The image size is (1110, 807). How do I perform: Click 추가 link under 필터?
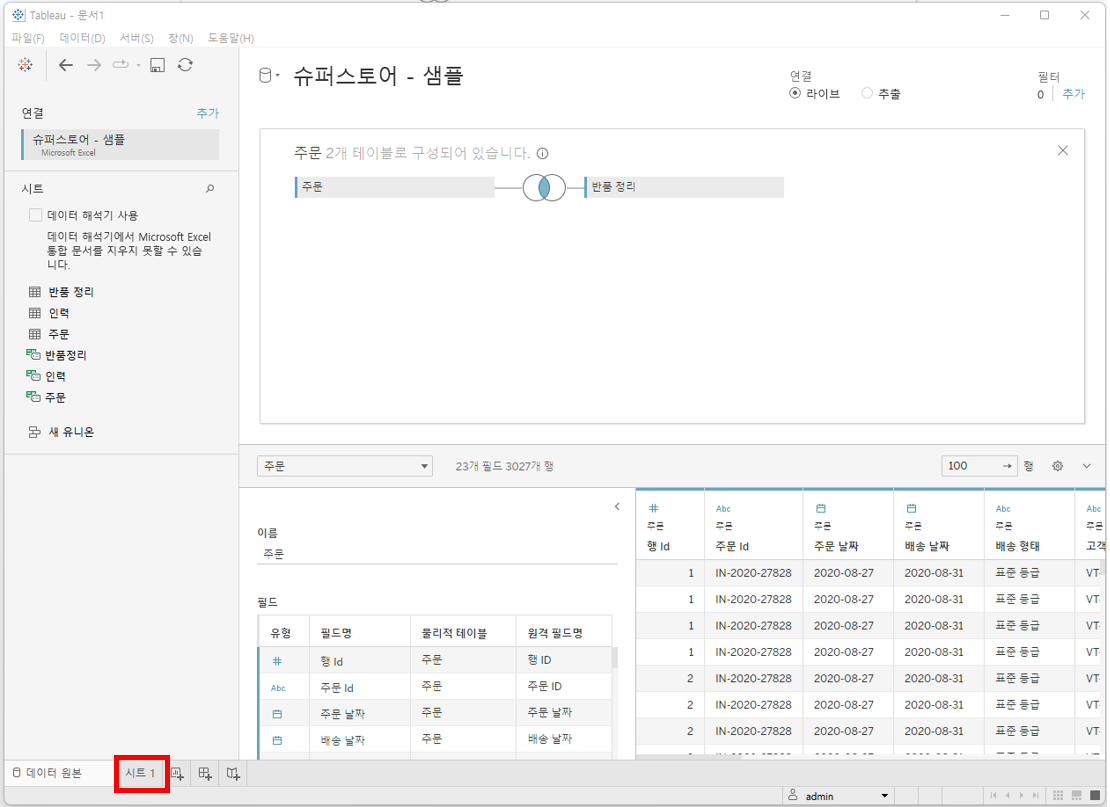click(1073, 93)
